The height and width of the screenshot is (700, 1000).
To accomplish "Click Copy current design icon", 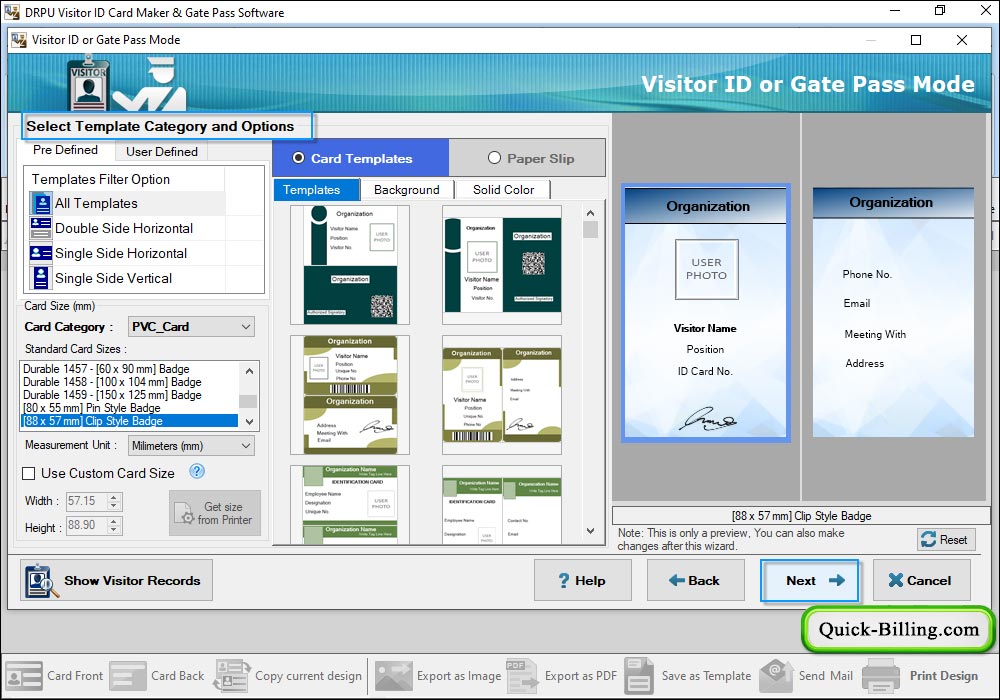I will click(x=232, y=676).
